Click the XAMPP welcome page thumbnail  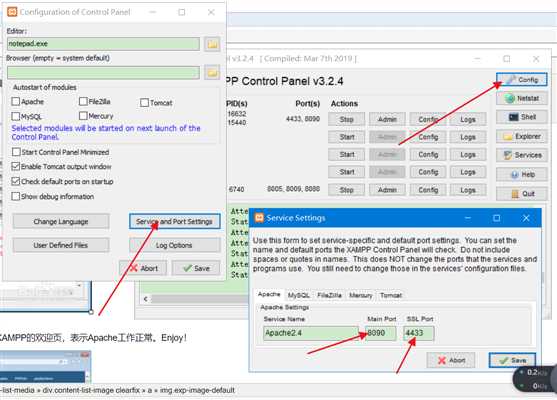click(45, 367)
